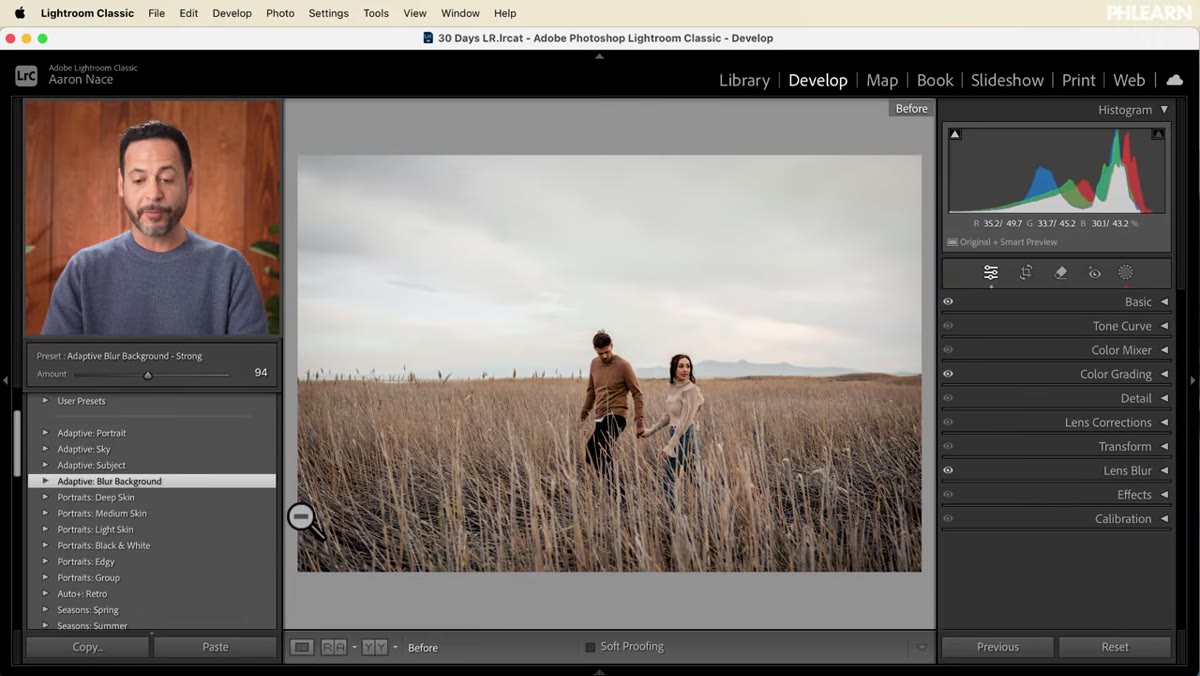Collapse left panel with edge arrow
Screen dimensions: 1200x676
(x=5, y=380)
